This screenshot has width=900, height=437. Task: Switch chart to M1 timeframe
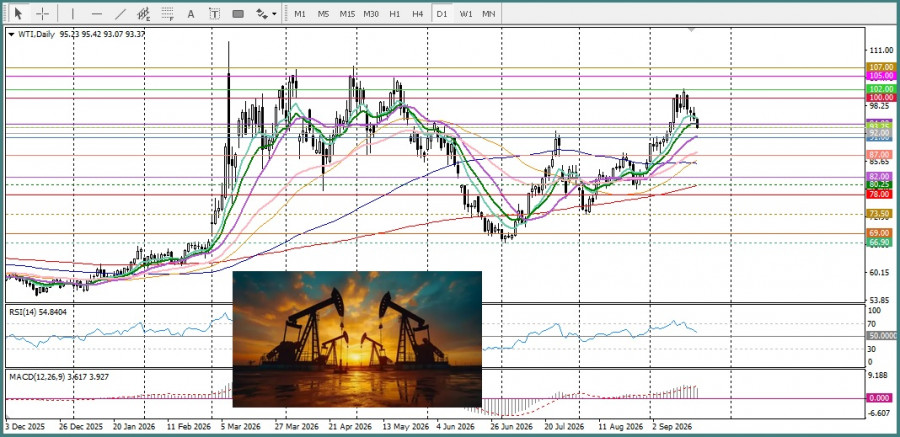point(300,13)
